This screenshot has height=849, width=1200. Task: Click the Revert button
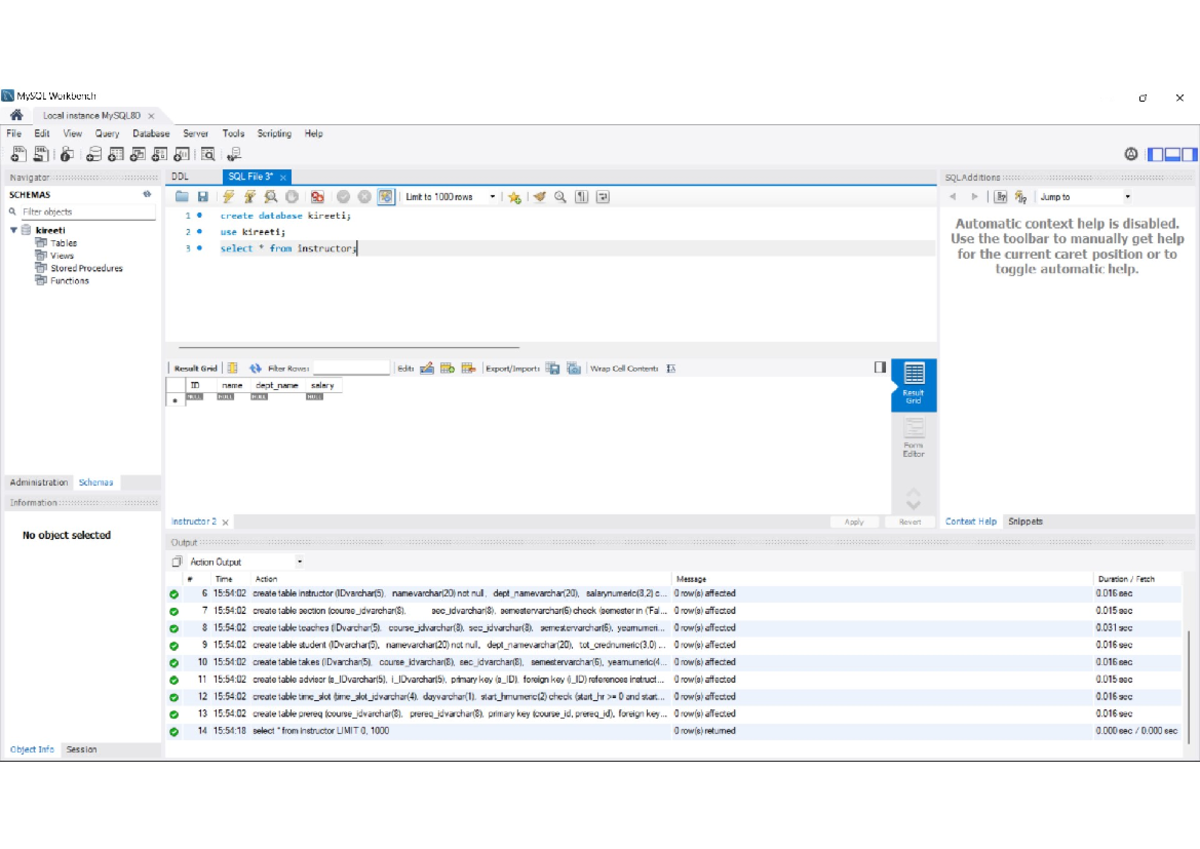910,522
